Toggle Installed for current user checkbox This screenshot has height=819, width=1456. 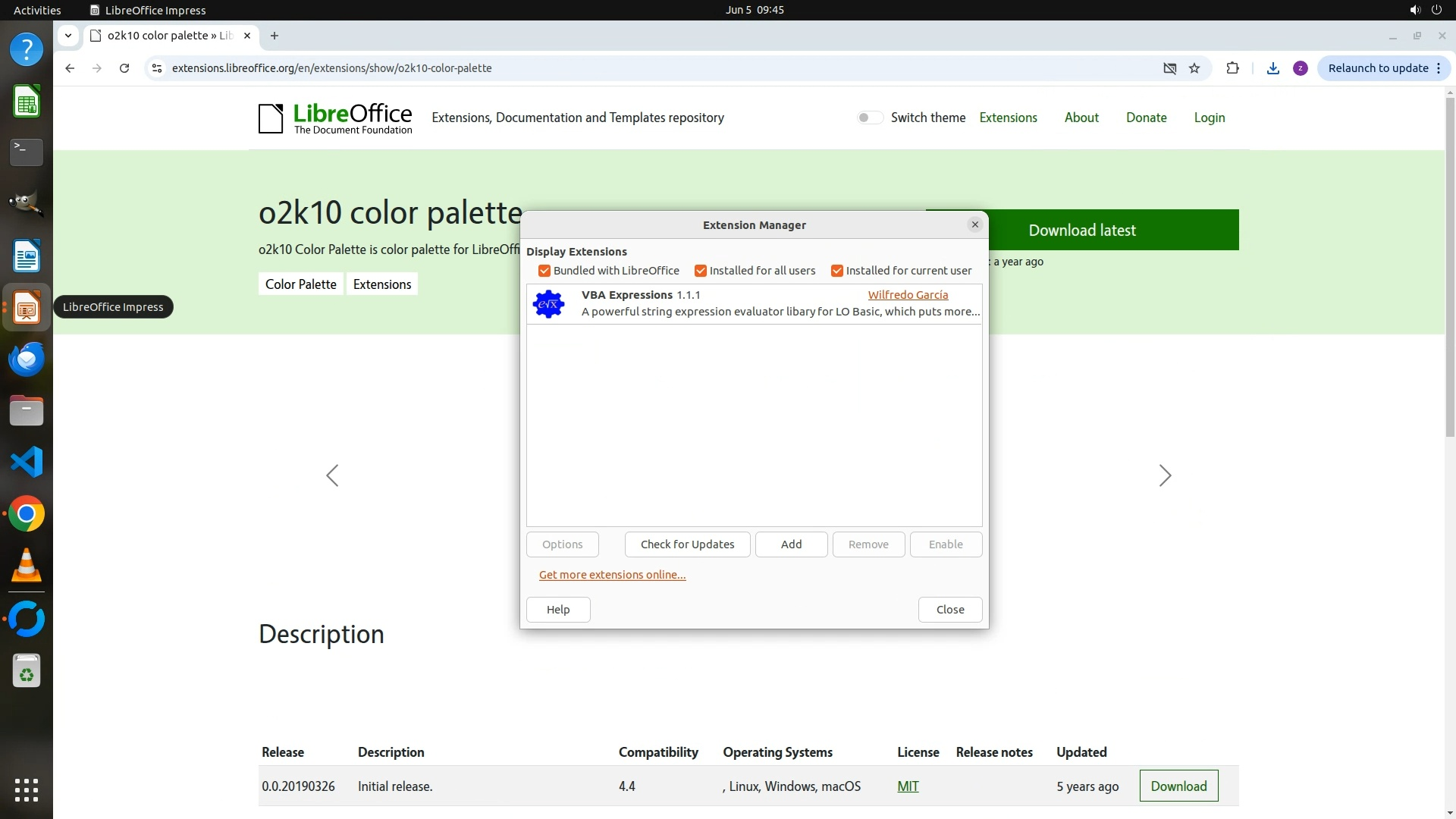(837, 271)
